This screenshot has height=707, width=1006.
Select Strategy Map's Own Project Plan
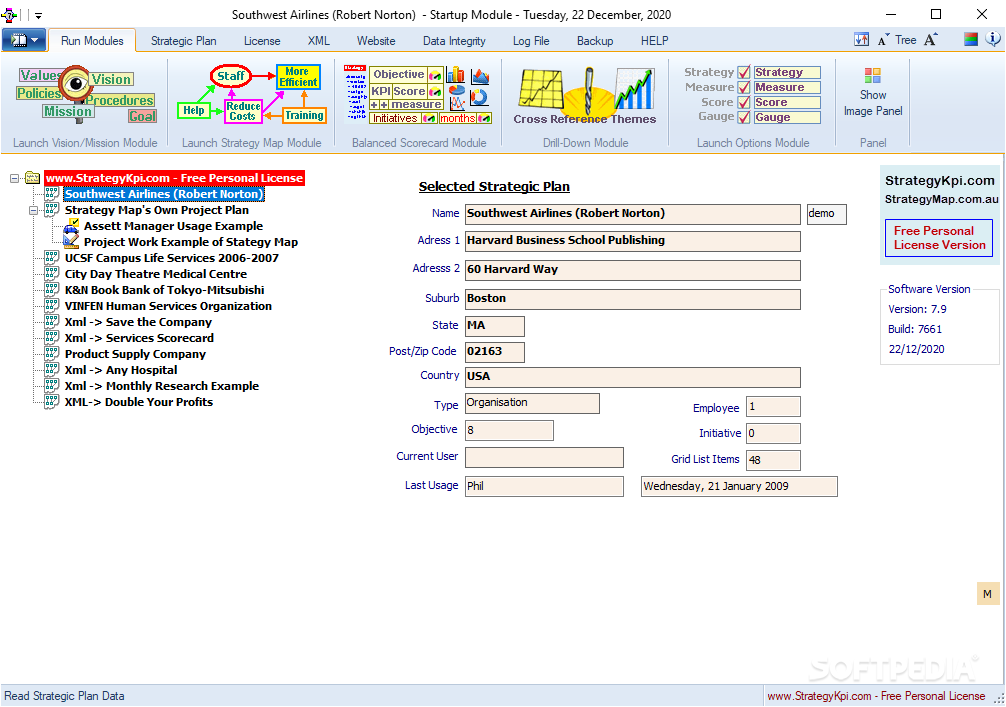pyautogui.click(x=157, y=210)
